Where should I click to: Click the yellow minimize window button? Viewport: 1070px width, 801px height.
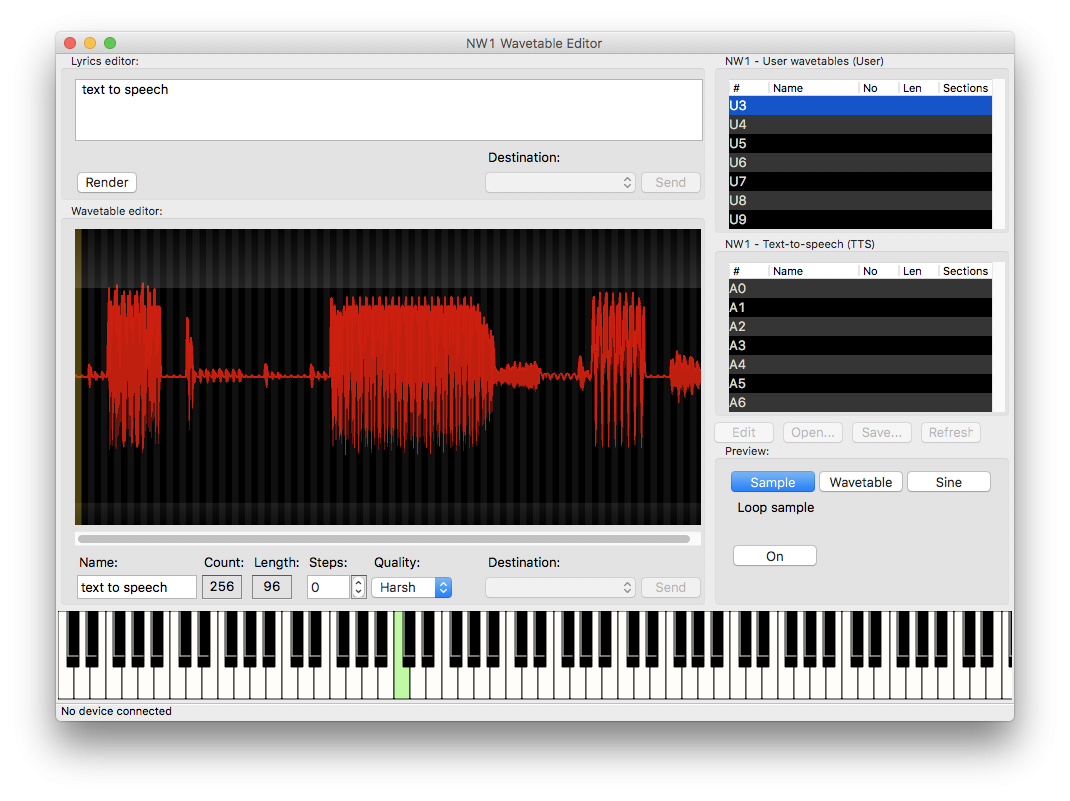click(89, 43)
